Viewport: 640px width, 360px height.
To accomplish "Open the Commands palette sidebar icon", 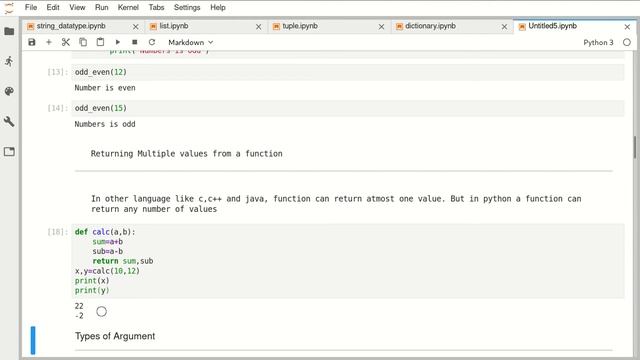I will point(9,91).
